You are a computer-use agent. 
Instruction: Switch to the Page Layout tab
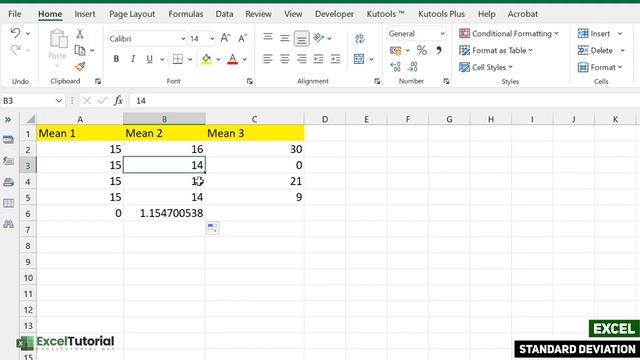pos(132,14)
